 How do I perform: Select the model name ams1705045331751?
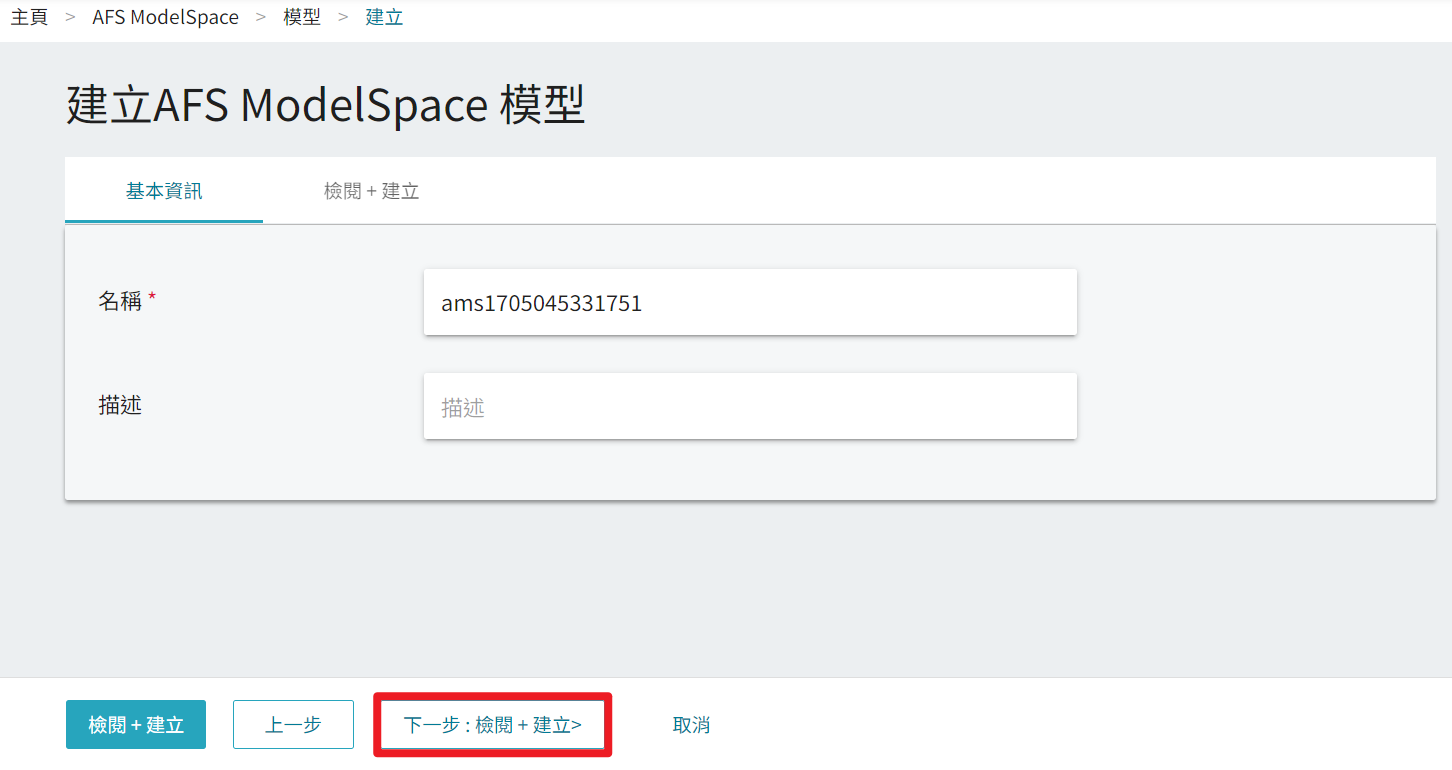coord(540,302)
